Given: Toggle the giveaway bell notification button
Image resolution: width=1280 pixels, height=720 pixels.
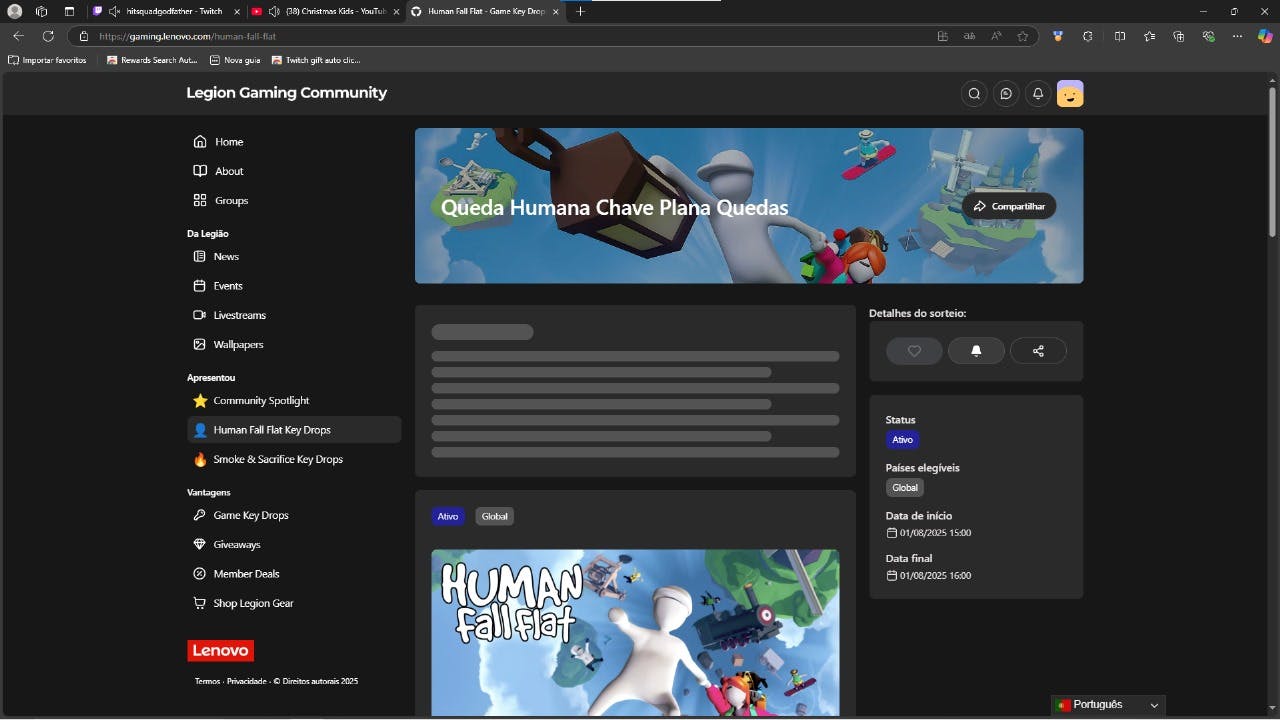Looking at the screenshot, I should point(976,351).
